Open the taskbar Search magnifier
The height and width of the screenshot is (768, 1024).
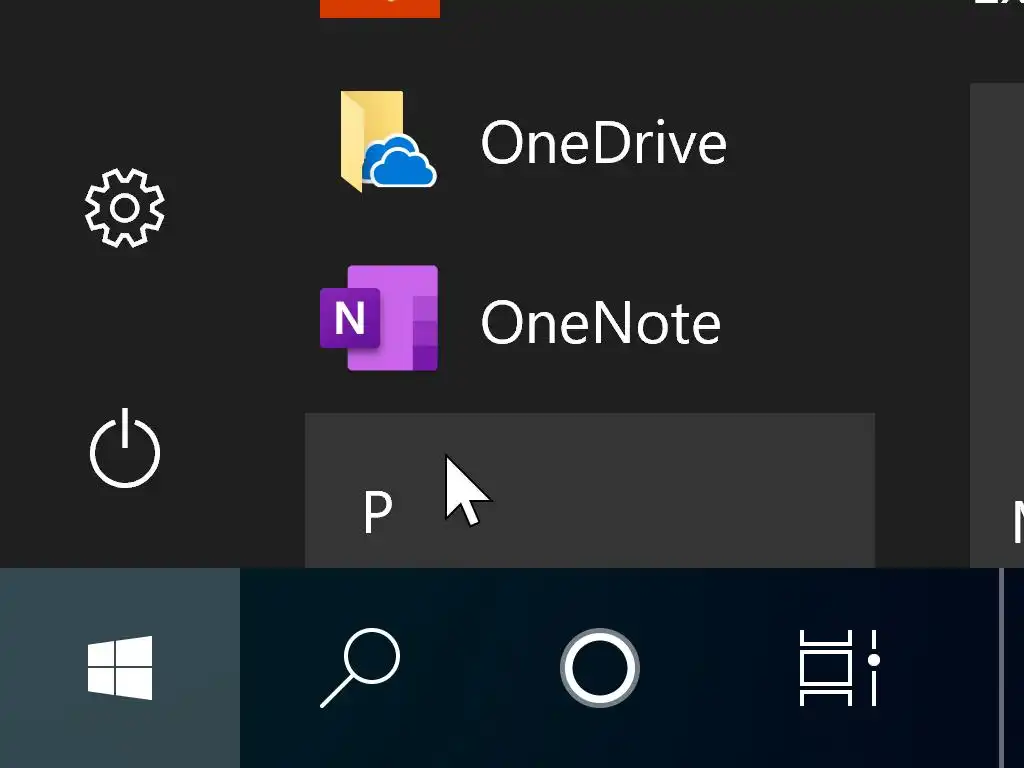[x=360, y=667]
